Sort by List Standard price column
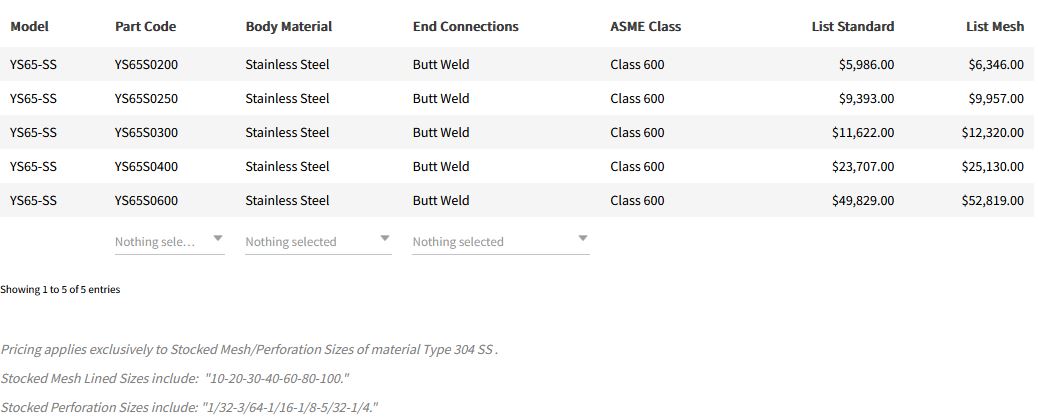Viewport: 1038px width, 419px height. (x=852, y=27)
